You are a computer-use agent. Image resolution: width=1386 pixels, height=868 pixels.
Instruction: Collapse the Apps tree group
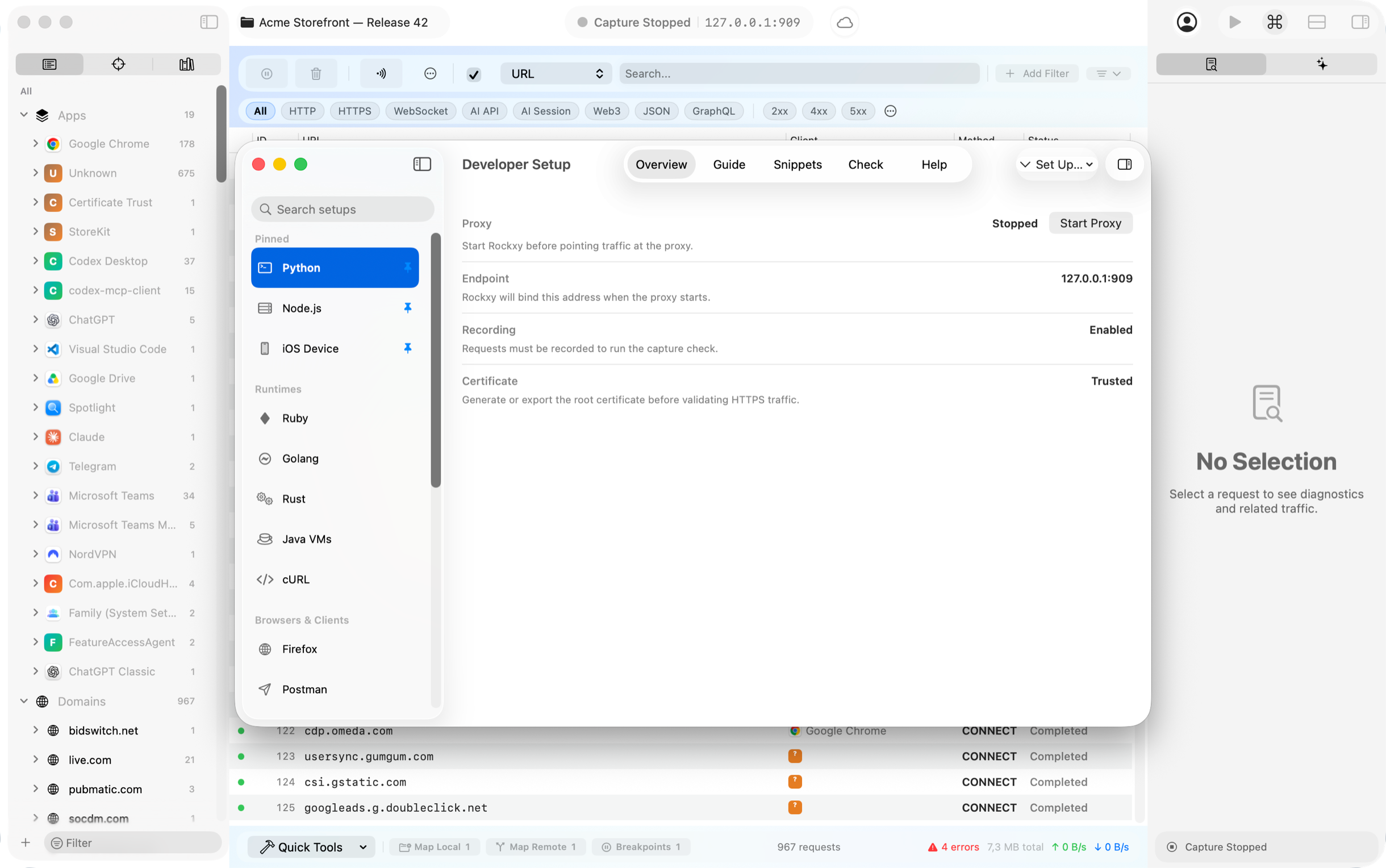pyautogui.click(x=23, y=115)
